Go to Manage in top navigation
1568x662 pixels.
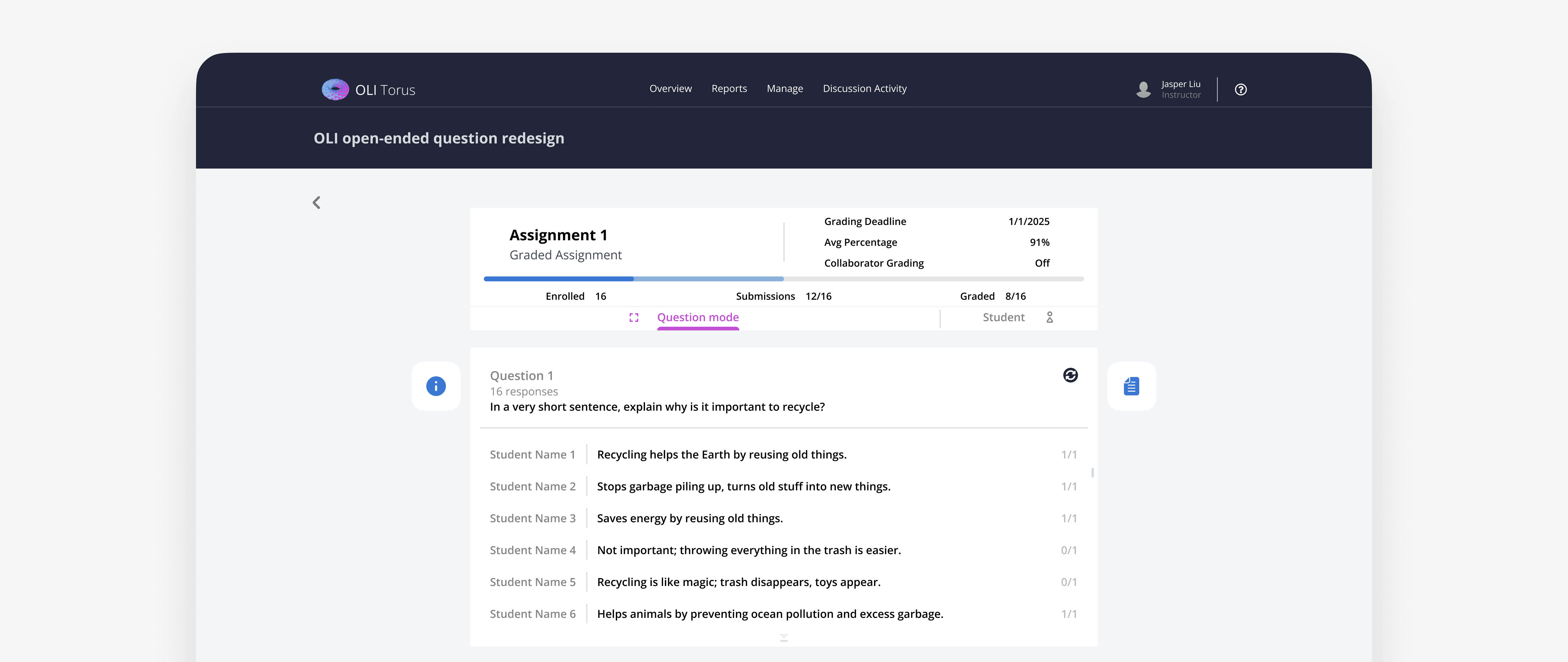pos(785,89)
